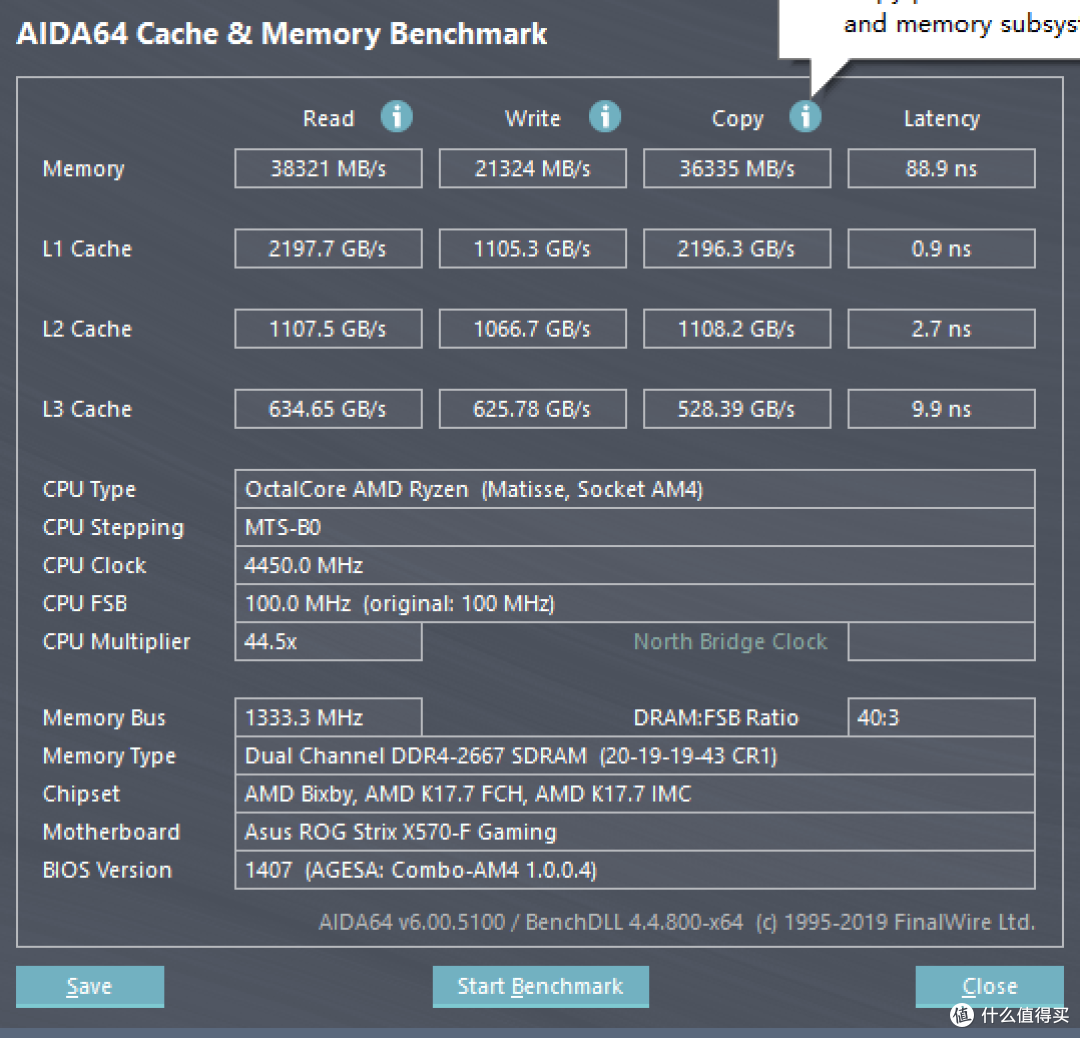1080x1038 pixels.
Task: Select L1 Cache Latency 0.9 ns
Action: click(942, 249)
